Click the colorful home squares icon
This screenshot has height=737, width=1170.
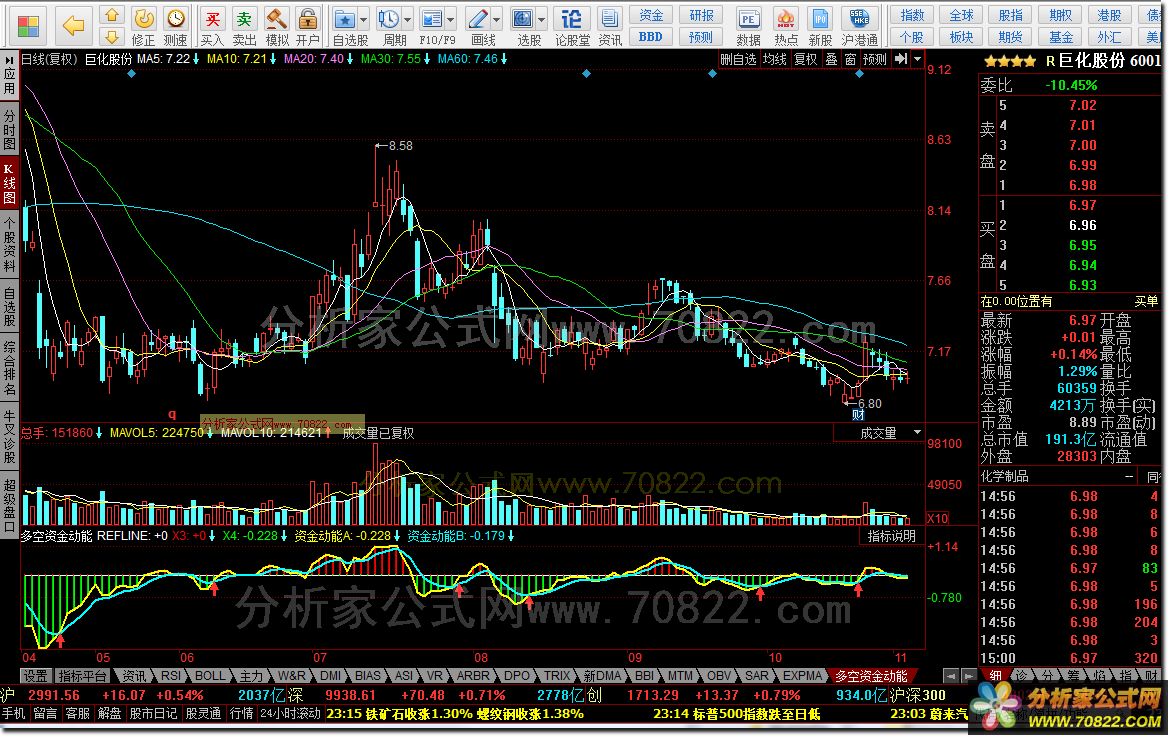28,26
